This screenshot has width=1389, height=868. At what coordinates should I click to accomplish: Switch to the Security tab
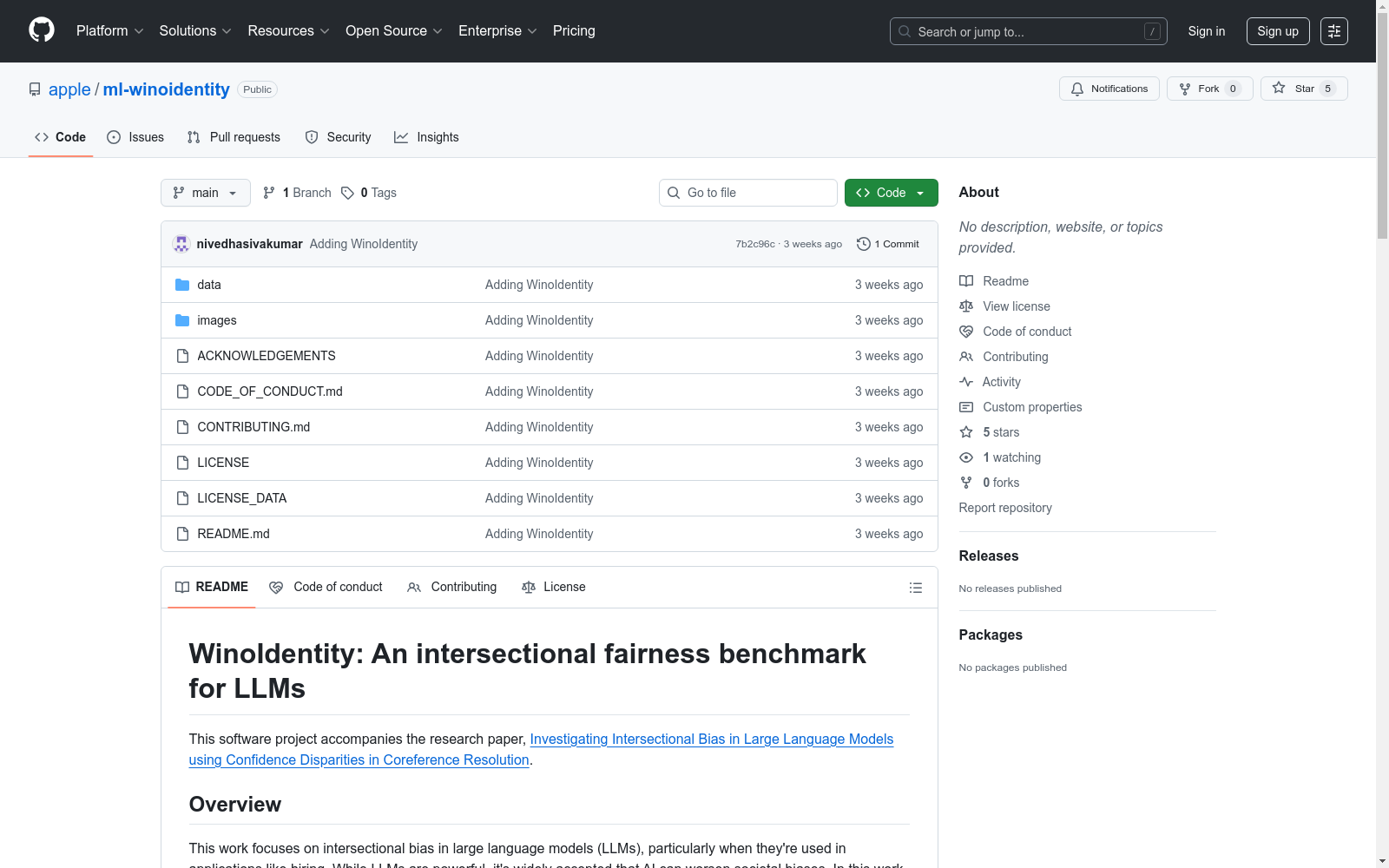338,137
